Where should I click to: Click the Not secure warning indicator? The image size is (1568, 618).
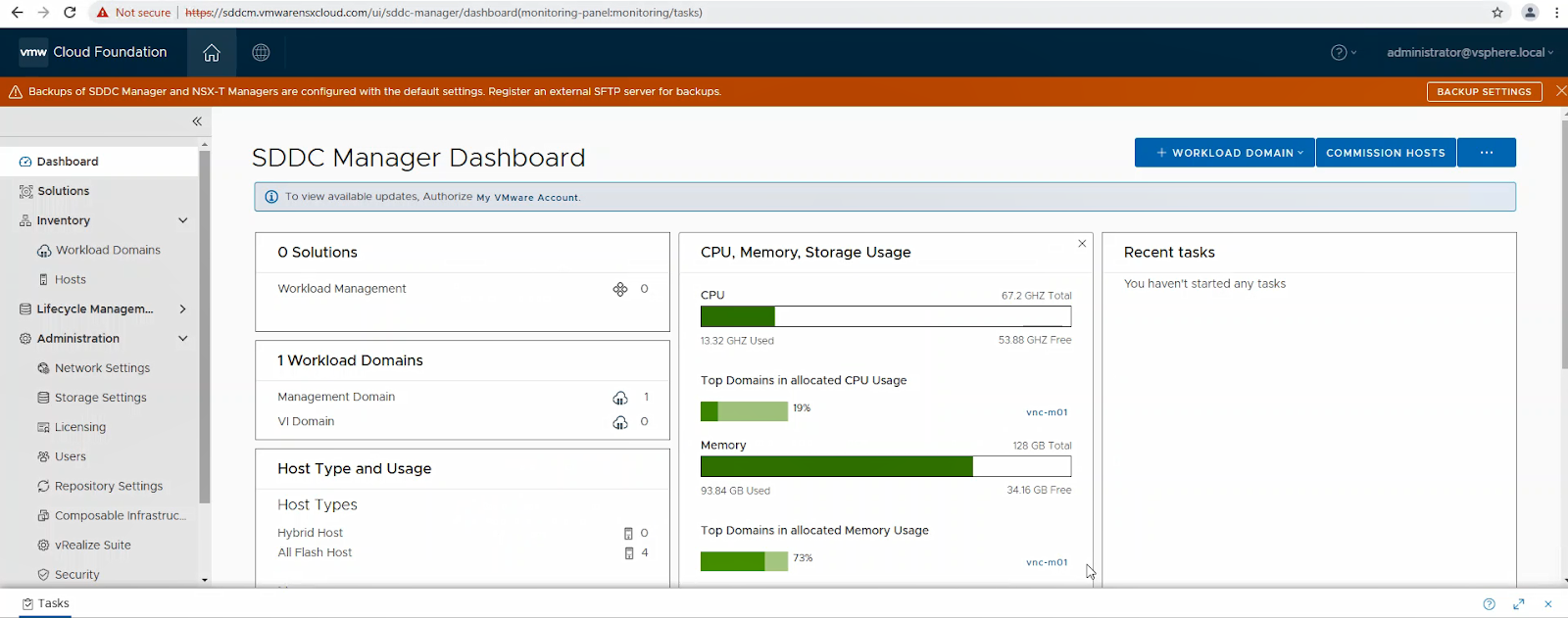tap(133, 13)
